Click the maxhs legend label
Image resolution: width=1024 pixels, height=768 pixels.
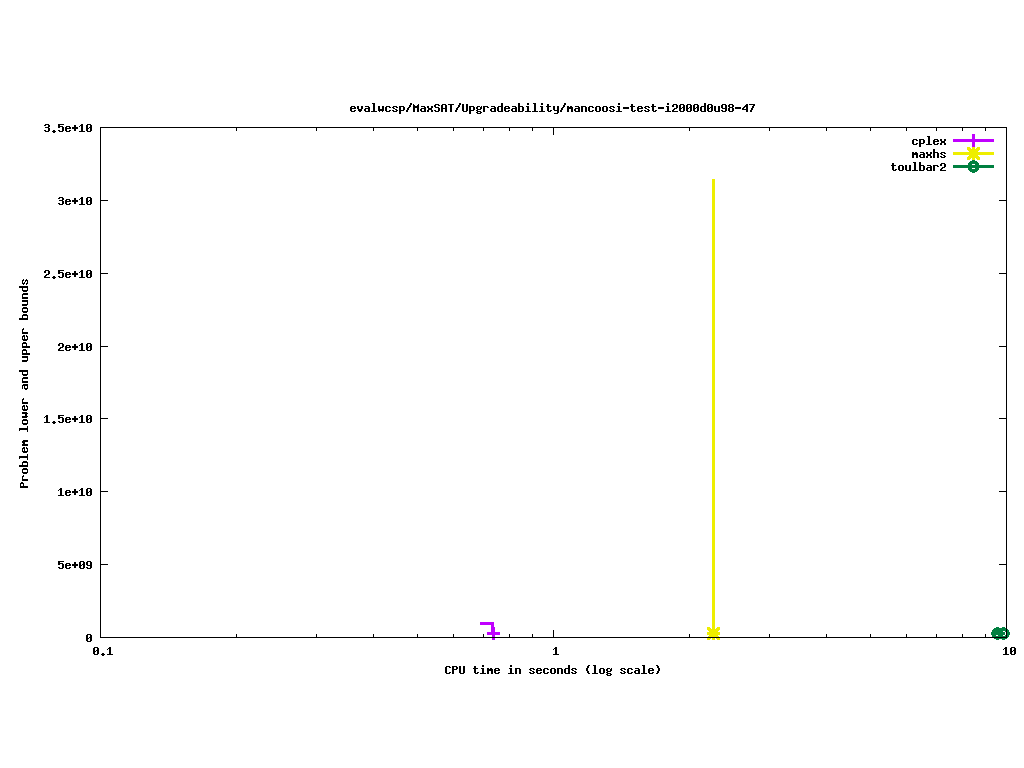point(928,154)
